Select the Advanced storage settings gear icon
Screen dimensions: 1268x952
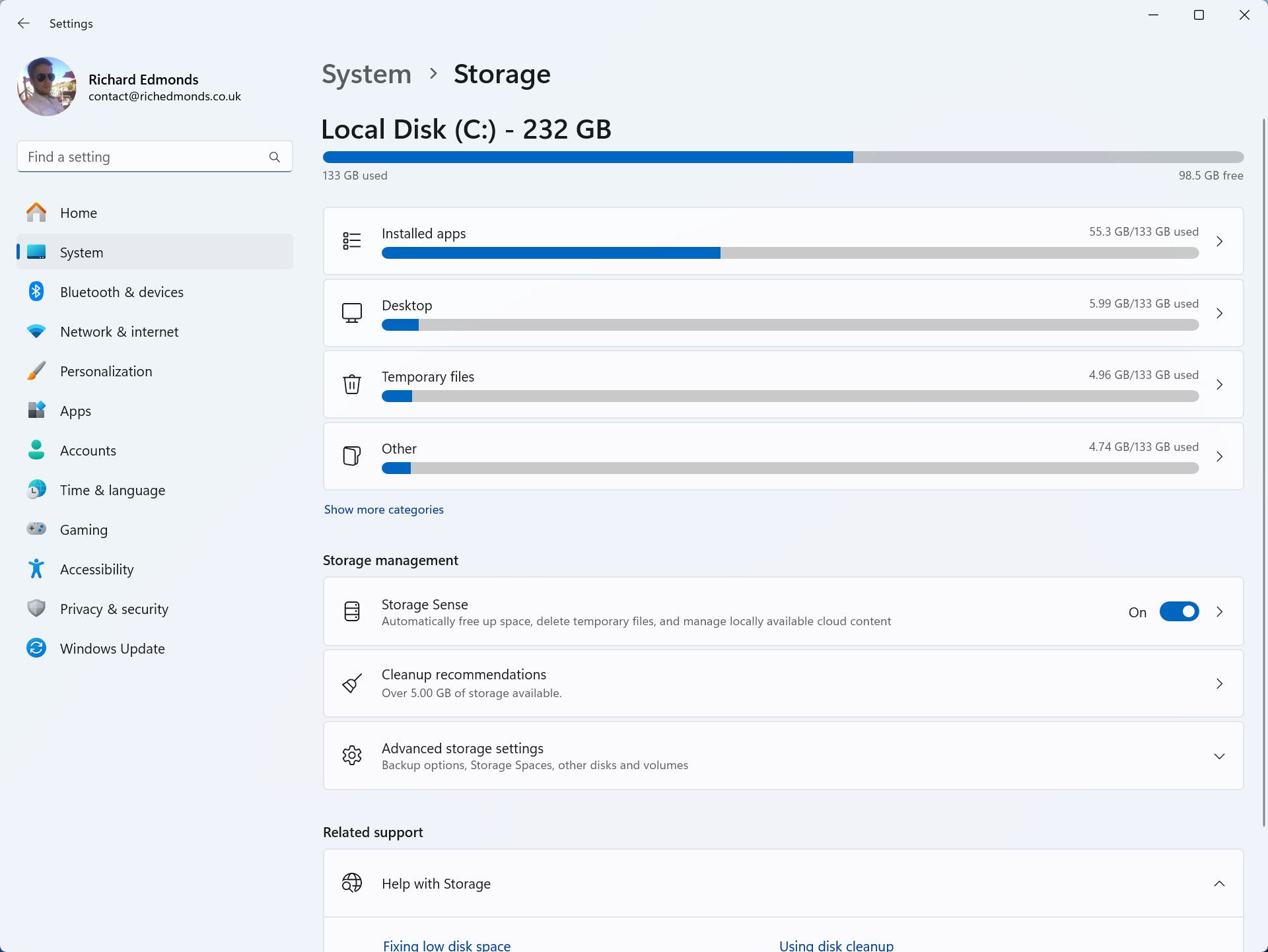352,755
